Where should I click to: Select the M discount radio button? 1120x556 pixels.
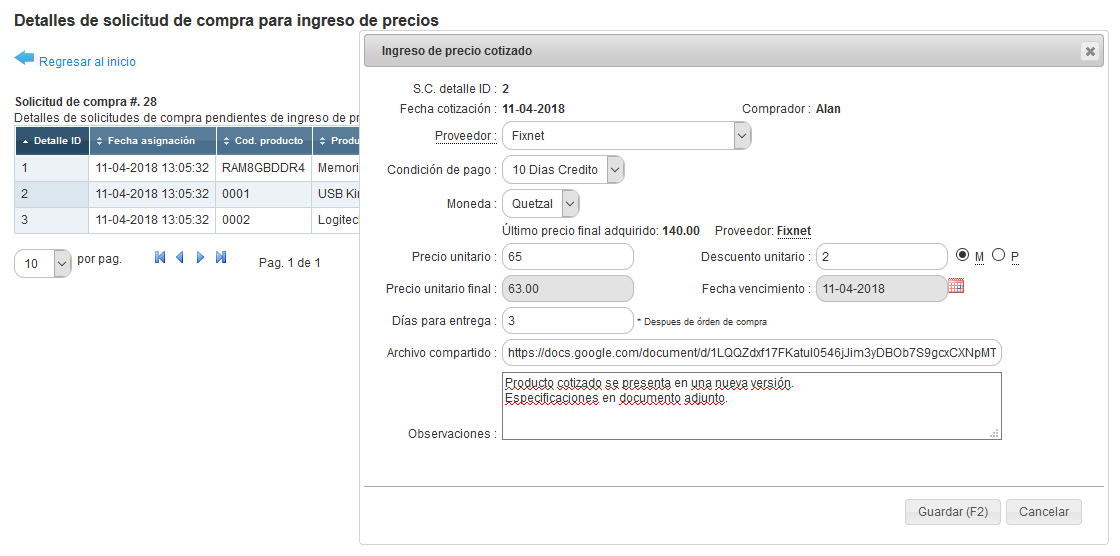coord(963,255)
